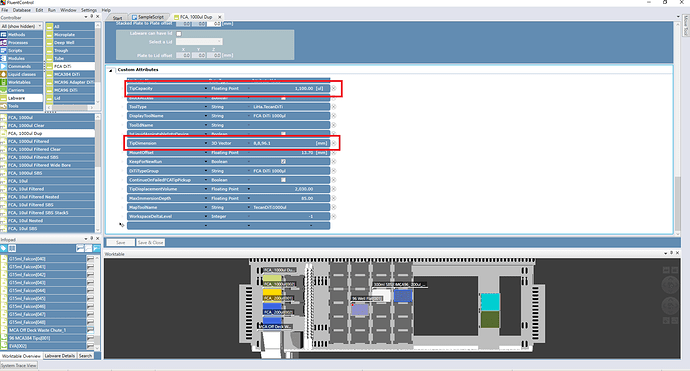Click the columns icon in Infopad toolbar

click(x=12, y=249)
